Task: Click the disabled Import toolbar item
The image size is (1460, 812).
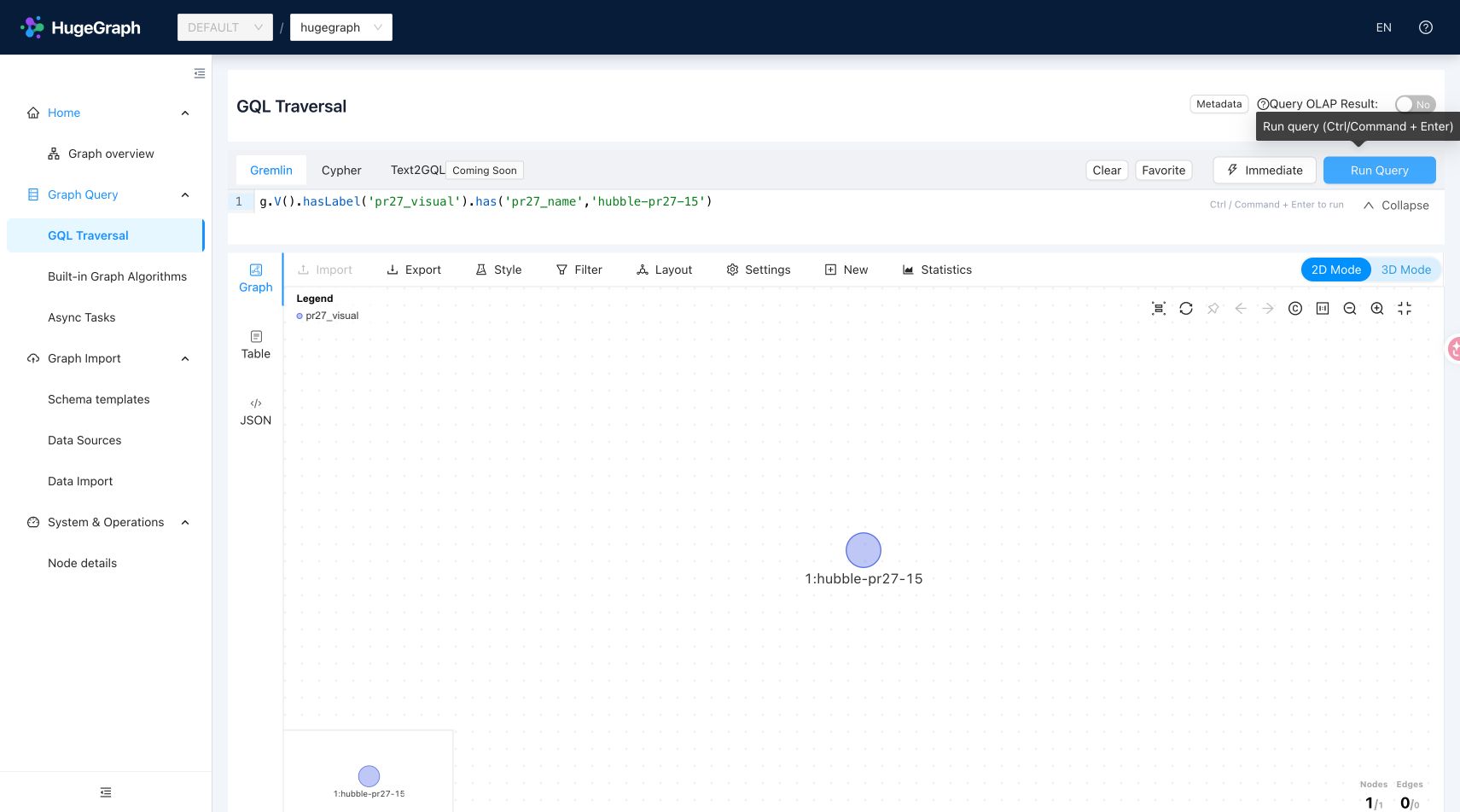Action: pos(324,270)
